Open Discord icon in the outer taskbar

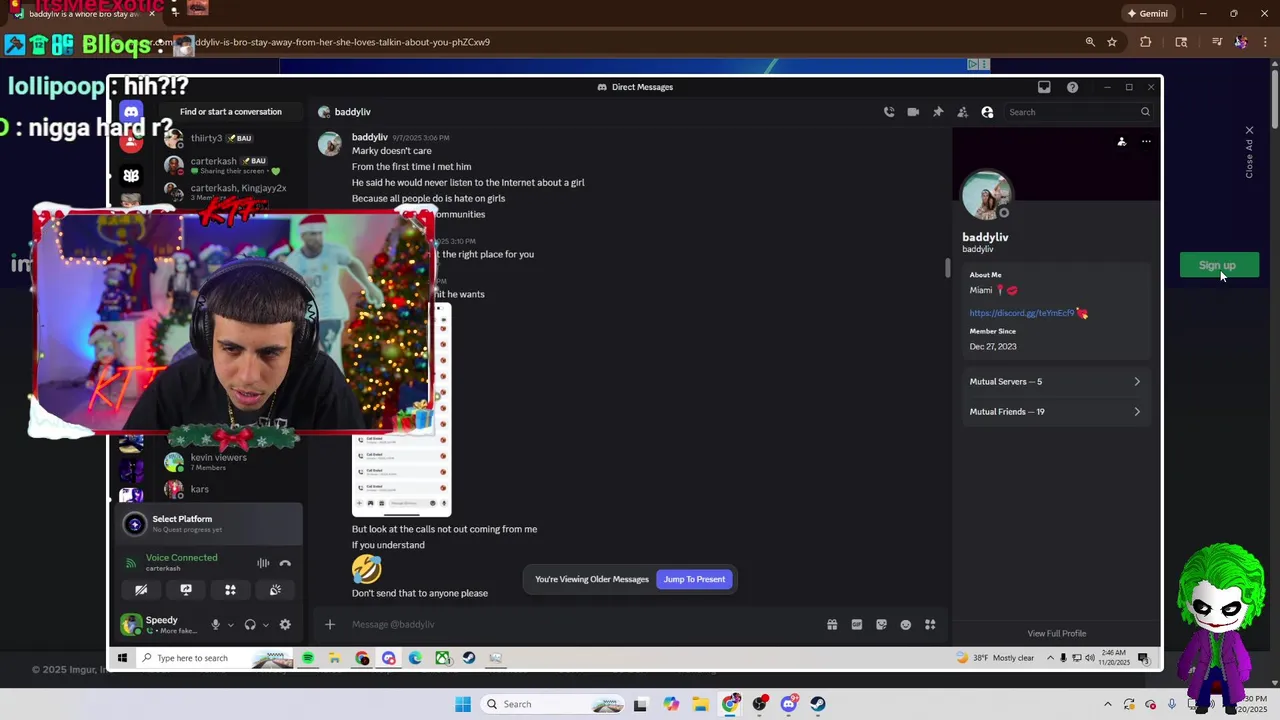point(789,704)
